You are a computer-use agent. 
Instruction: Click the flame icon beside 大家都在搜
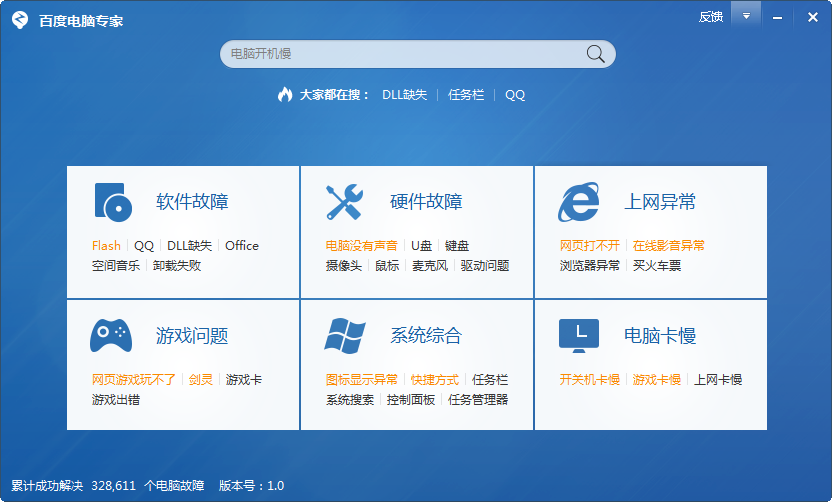285,95
